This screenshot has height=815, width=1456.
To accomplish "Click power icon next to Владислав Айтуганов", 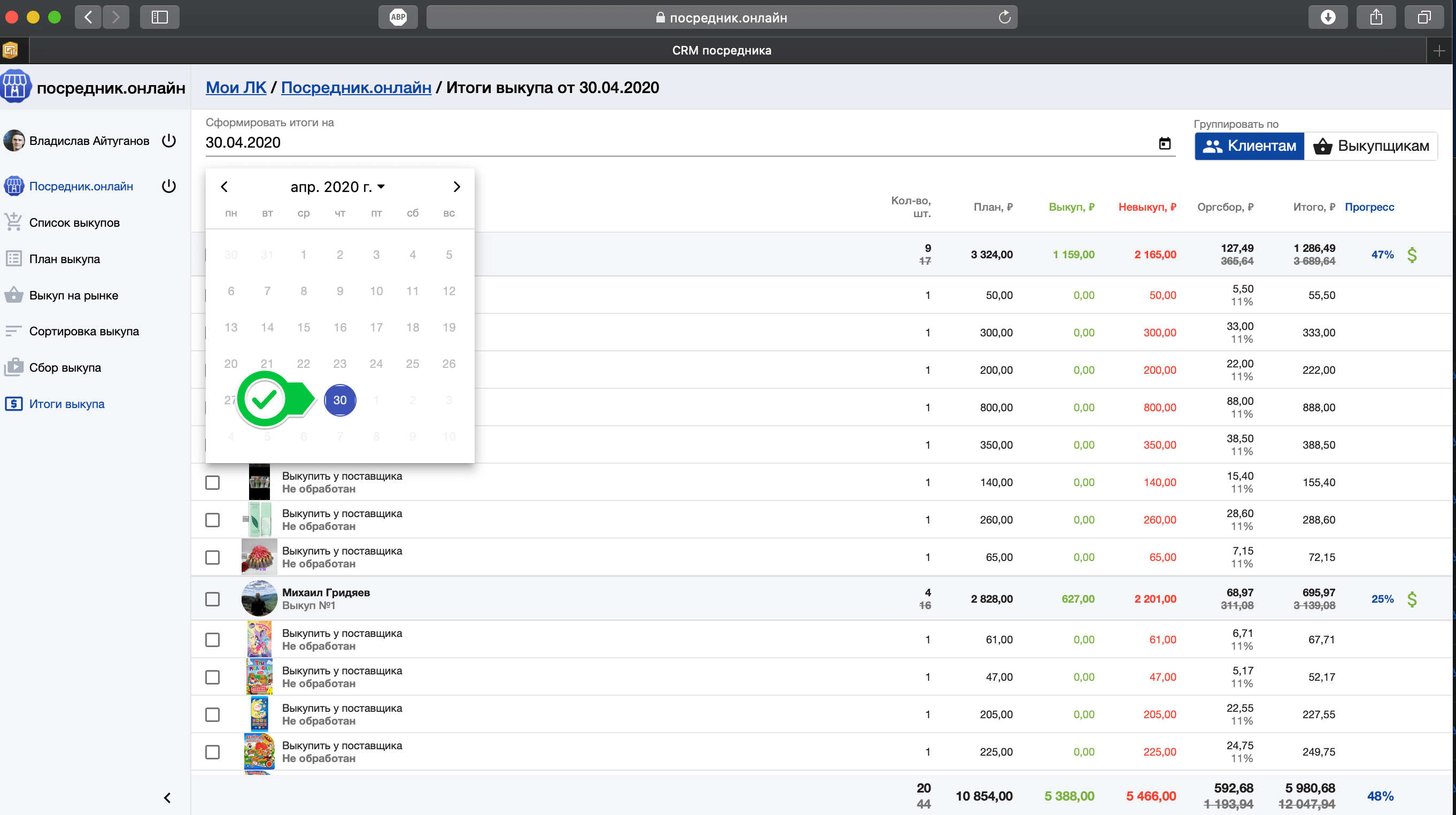I will pos(168,140).
